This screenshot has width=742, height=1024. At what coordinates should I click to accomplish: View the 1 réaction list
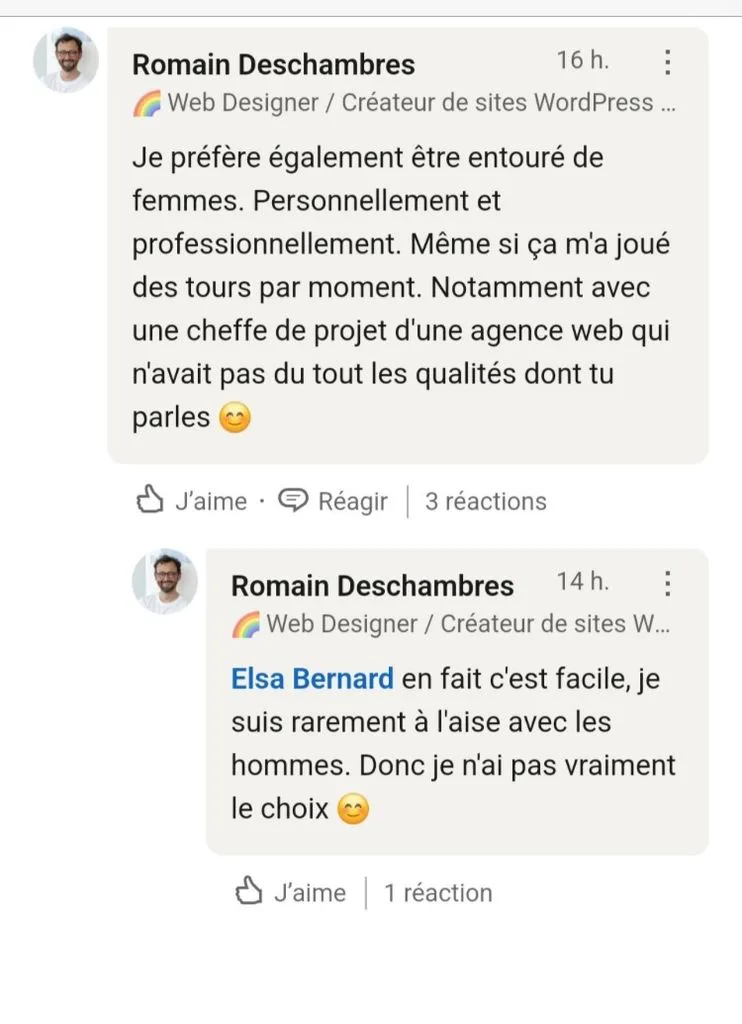point(438,893)
